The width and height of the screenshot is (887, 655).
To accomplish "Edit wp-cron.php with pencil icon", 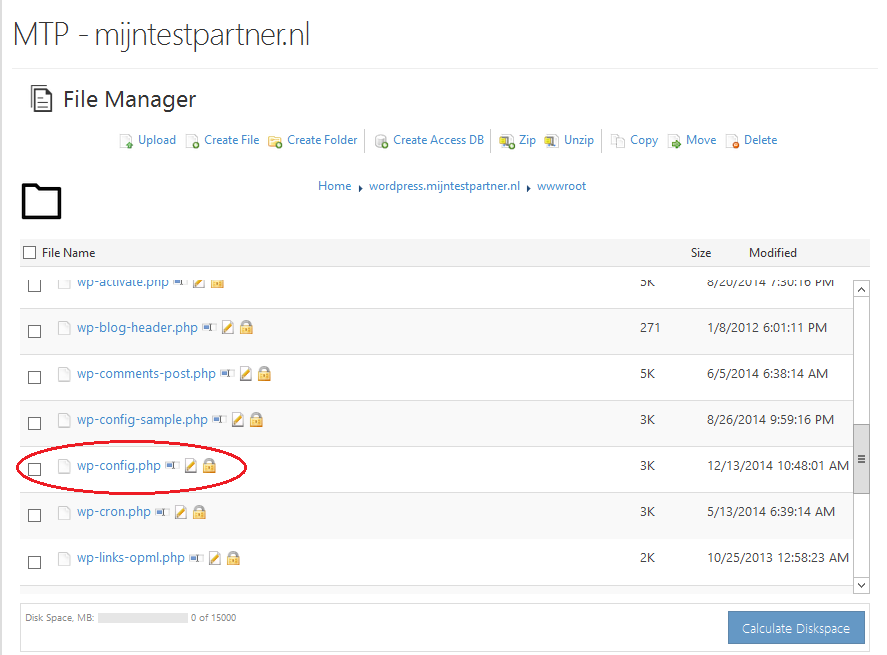I will (x=180, y=512).
